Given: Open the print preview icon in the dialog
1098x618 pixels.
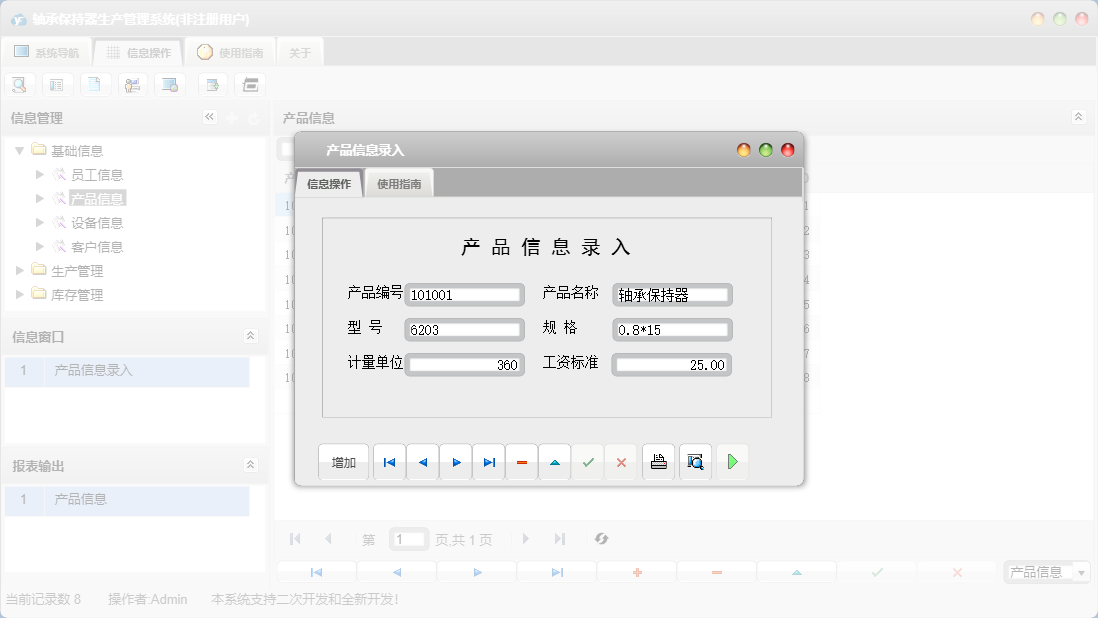Looking at the screenshot, I should (x=695, y=461).
